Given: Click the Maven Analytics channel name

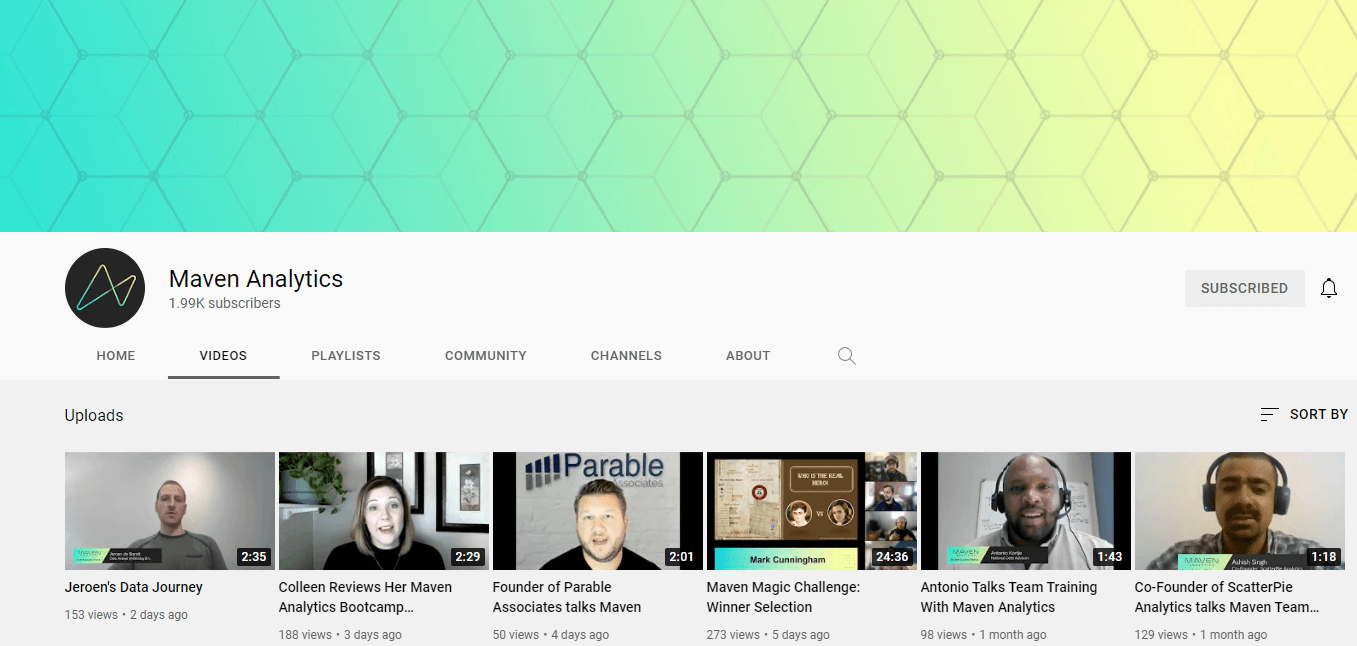Looking at the screenshot, I should coord(256,279).
